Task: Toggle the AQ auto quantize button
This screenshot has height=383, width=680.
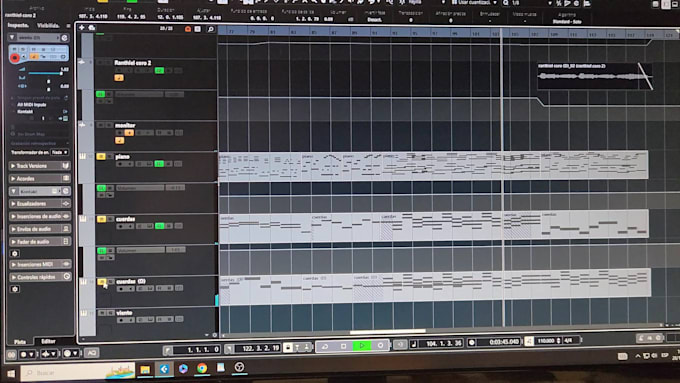Action: click(x=92, y=353)
